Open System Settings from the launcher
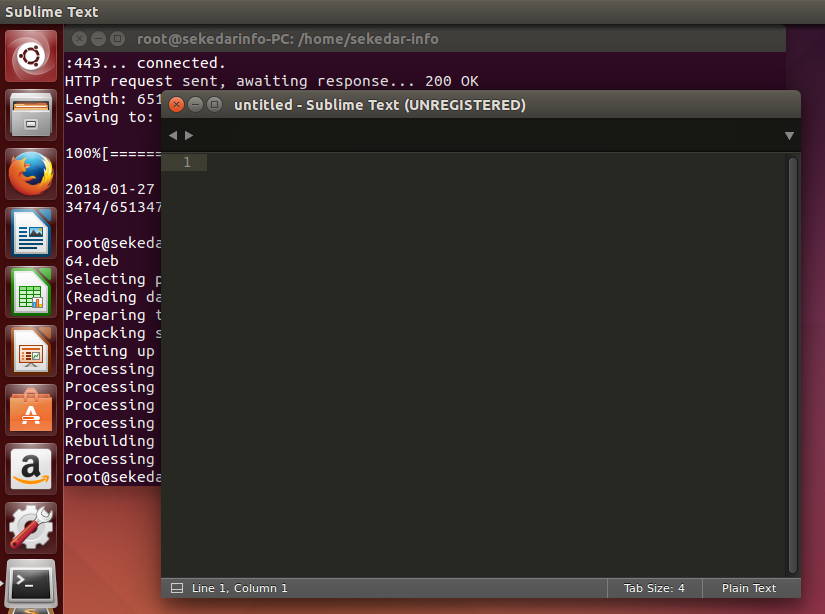The width and height of the screenshot is (825, 614). pos(30,527)
